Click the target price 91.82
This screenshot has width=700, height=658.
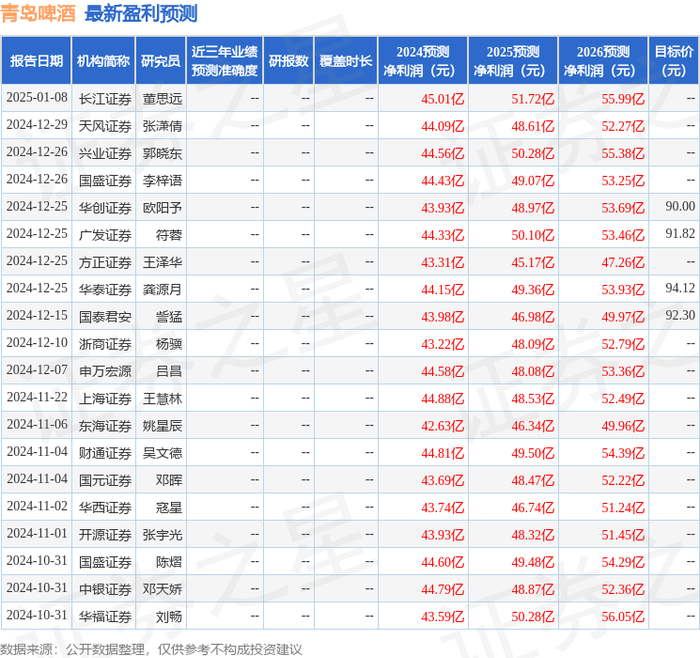[x=680, y=233]
